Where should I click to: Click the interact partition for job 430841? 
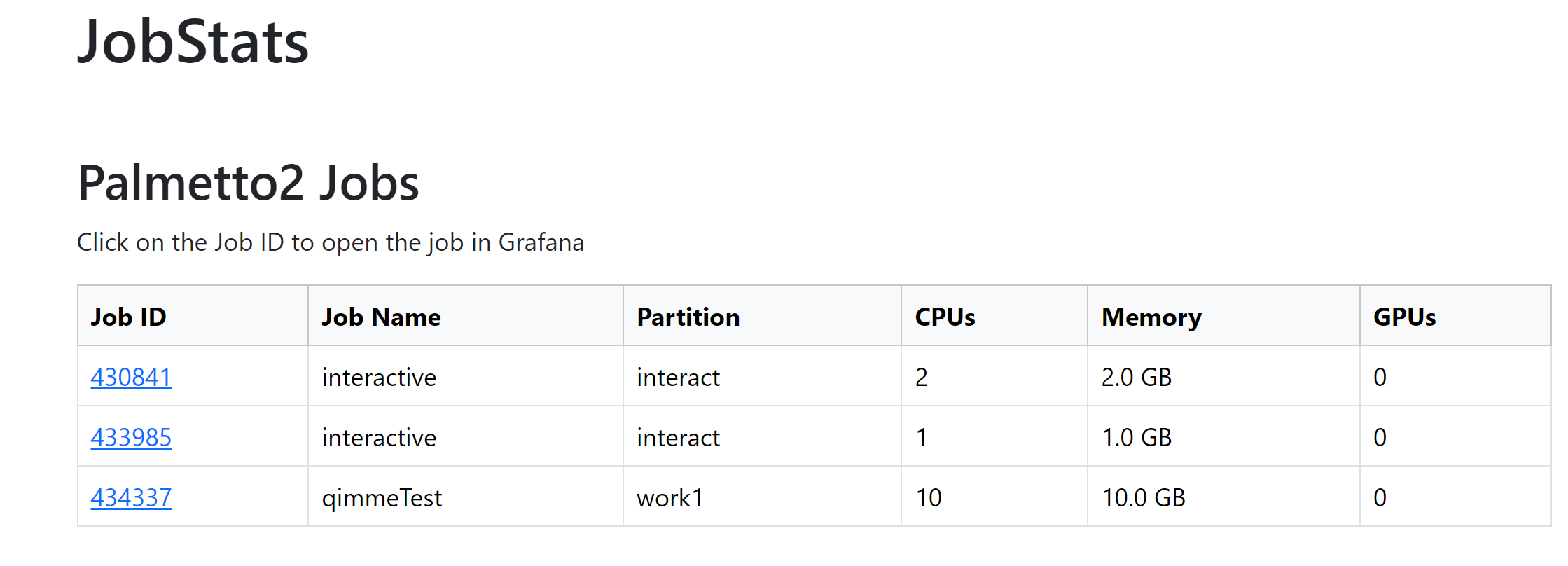pyautogui.click(x=677, y=376)
